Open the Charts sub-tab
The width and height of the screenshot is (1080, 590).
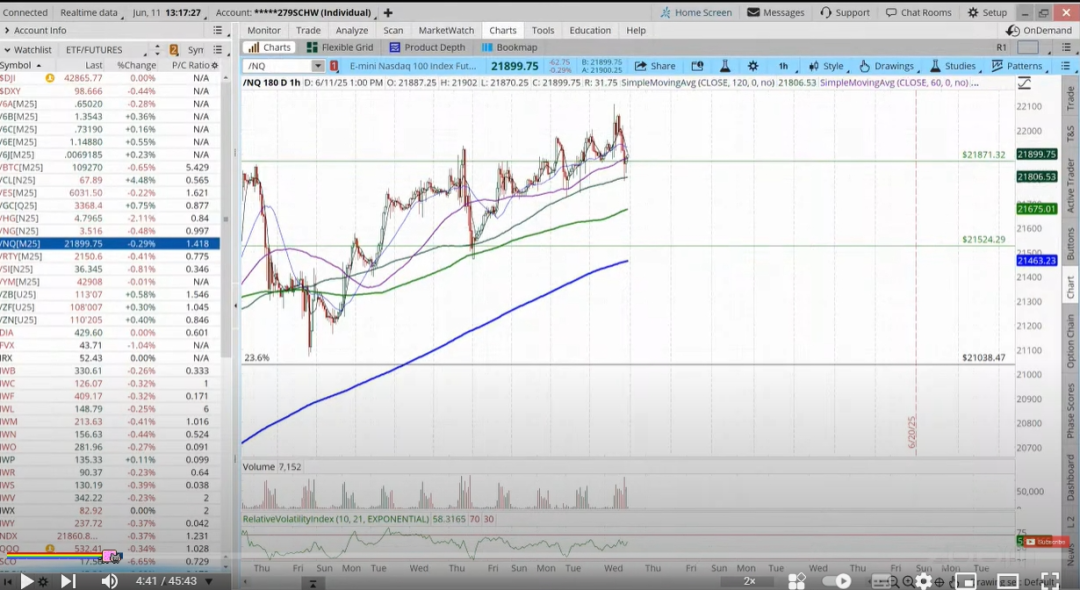point(270,48)
